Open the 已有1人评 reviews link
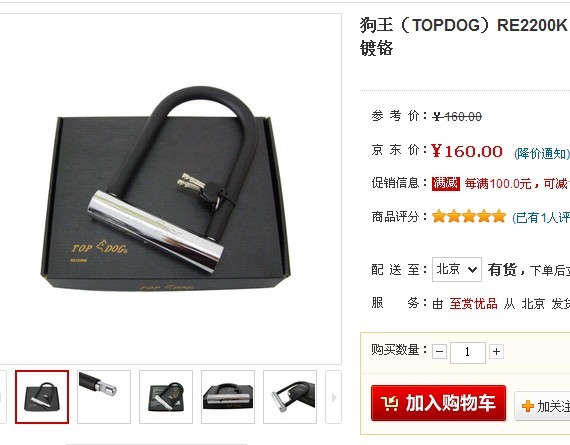 coord(541,218)
